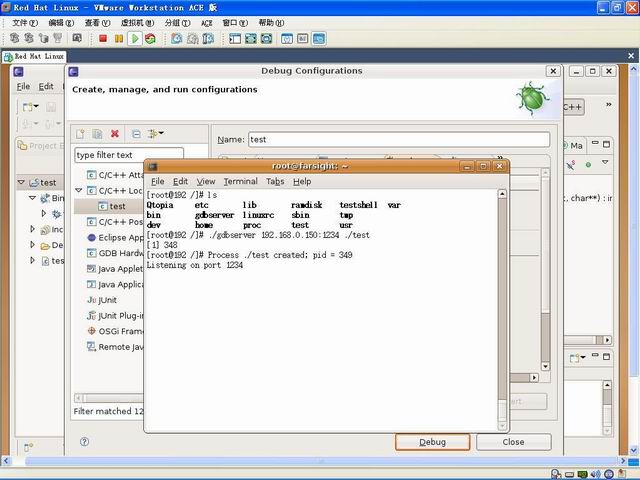The image size is (640, 480).
Task: Click the help question mark in Debug Configurations
Action: pos(84,442)
